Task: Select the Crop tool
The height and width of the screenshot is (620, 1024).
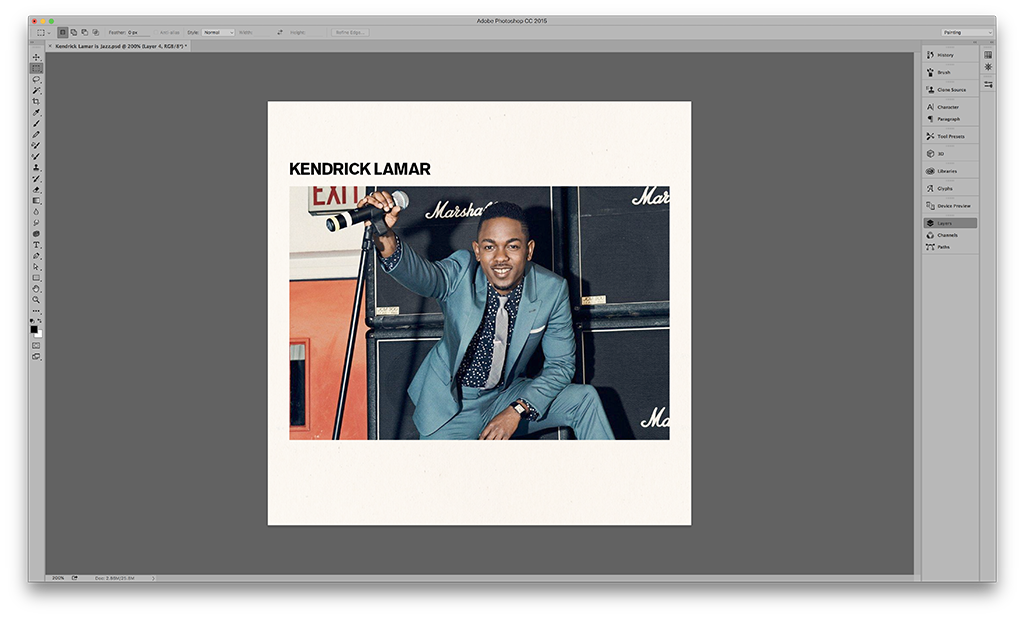Action: (x=37, y=101)
